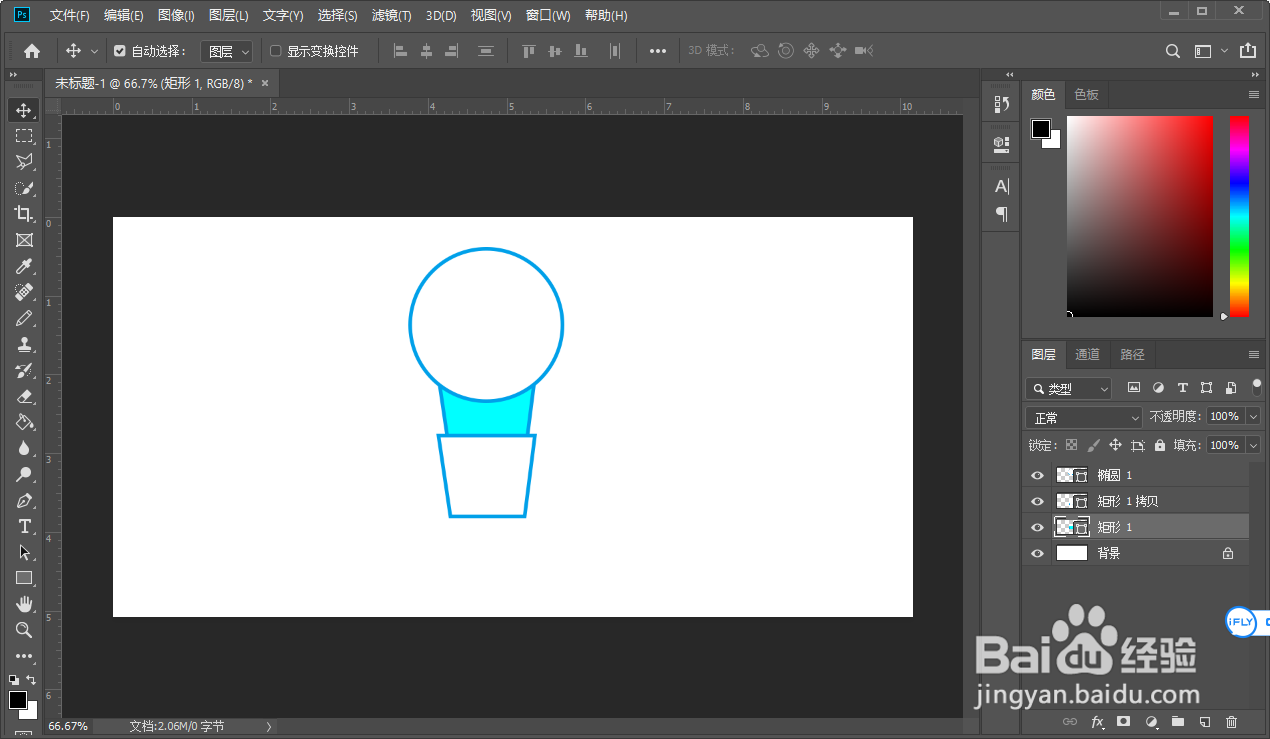The width and height of the screenshot is (1270, 739).
Task: Switch to the 通道 tab
Action: click(1087, 354)
